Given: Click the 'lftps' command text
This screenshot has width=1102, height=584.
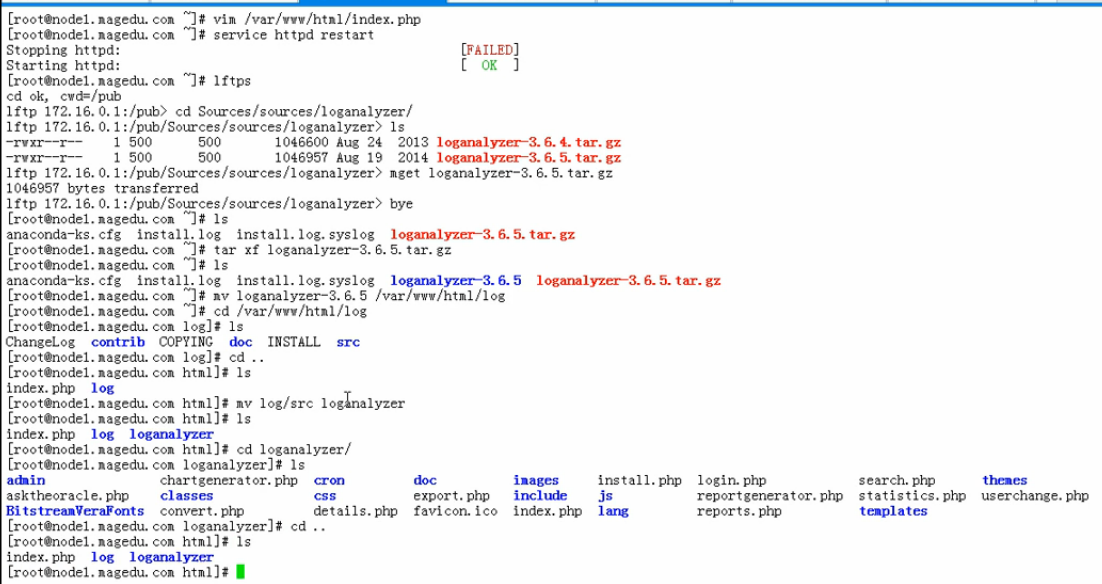Looking at the screenshot, I should [232, 81].
